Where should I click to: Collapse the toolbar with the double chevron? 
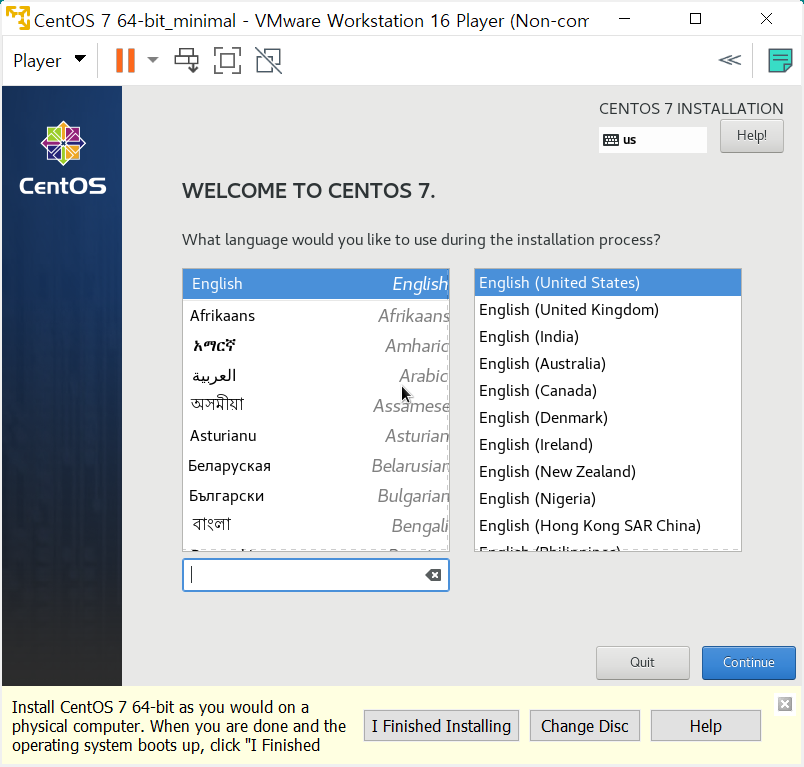coord(730,60)
